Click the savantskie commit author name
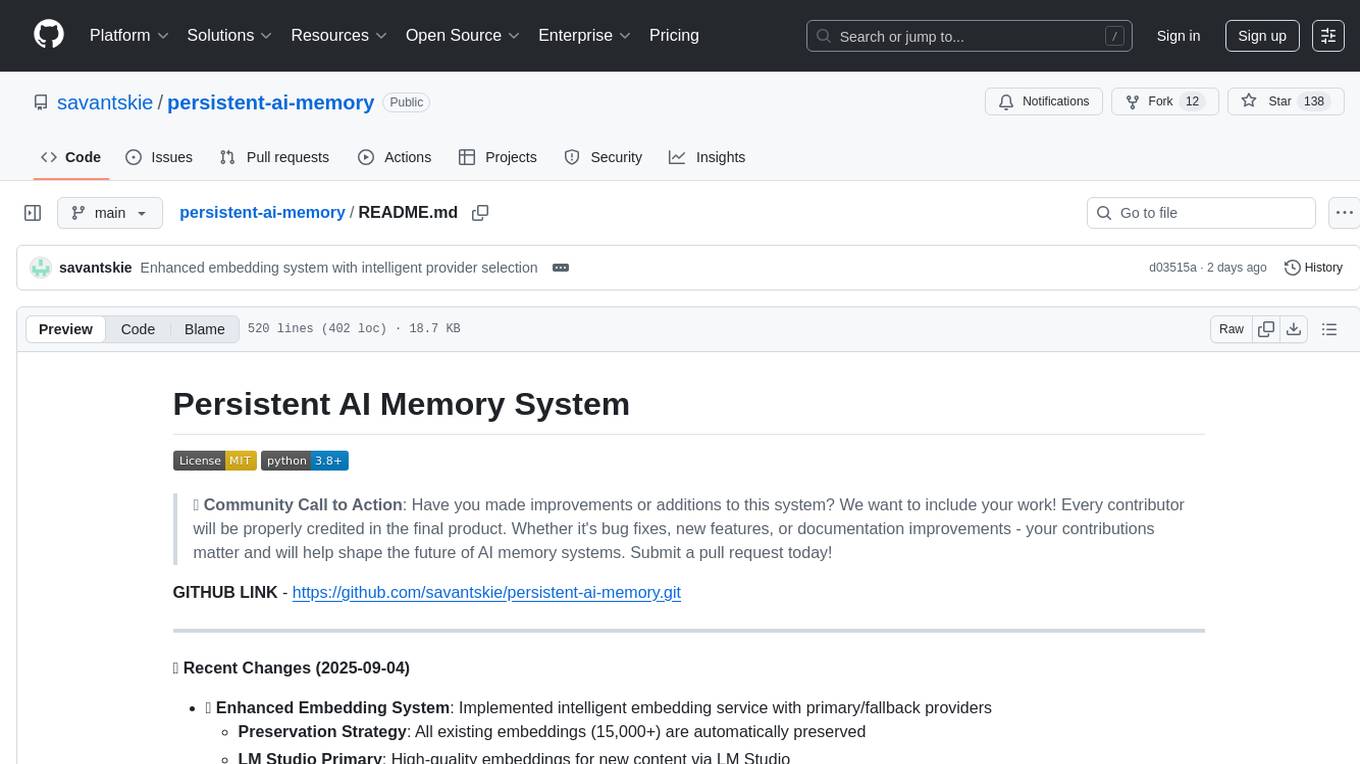 pos(95,268)
